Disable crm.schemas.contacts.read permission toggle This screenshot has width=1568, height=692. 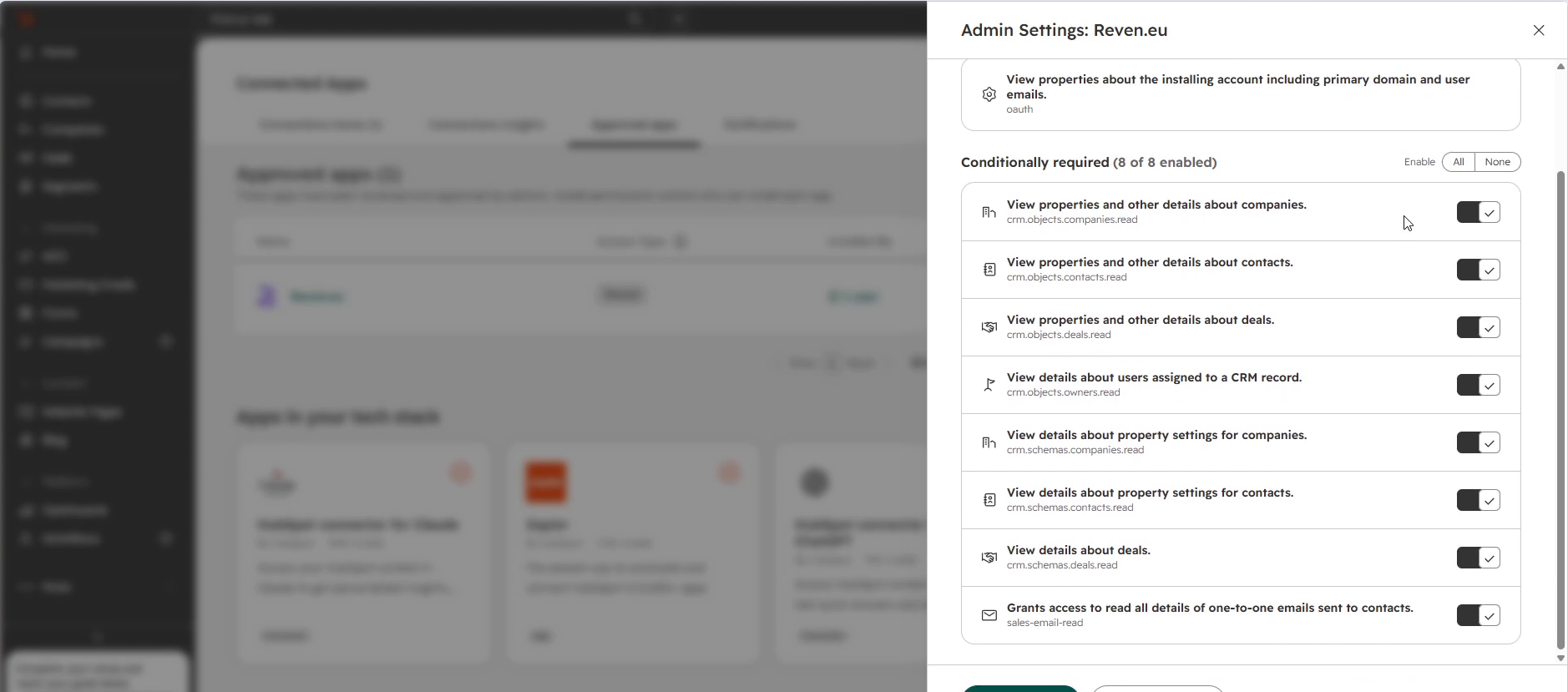tap(1479, 500)
